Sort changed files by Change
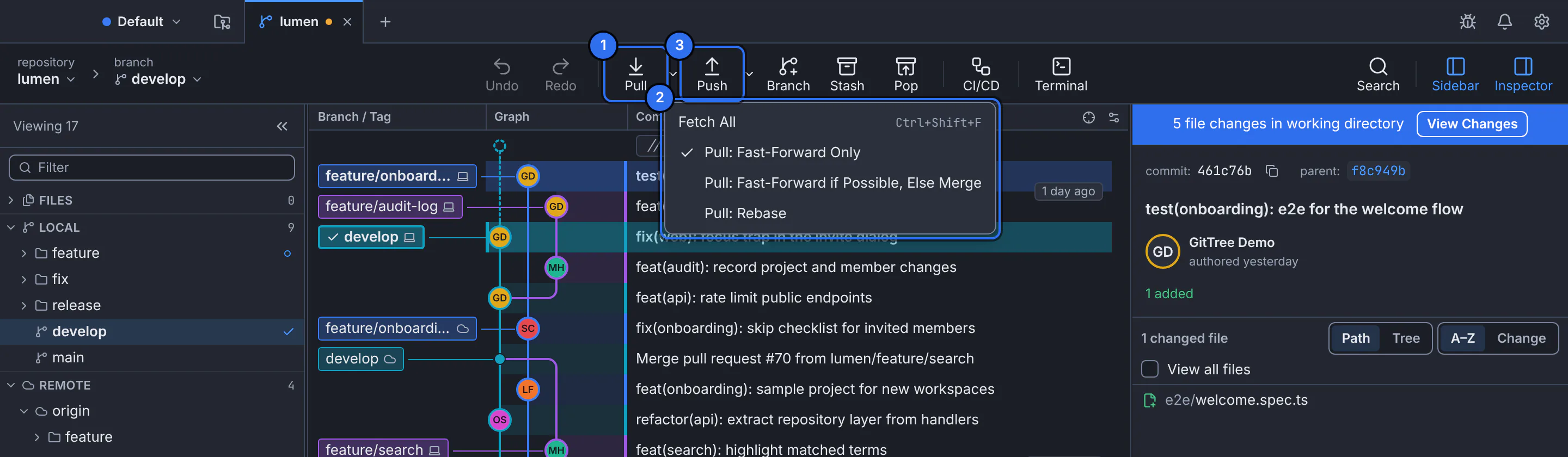The image size is (1568, 457). (1521, 338)
